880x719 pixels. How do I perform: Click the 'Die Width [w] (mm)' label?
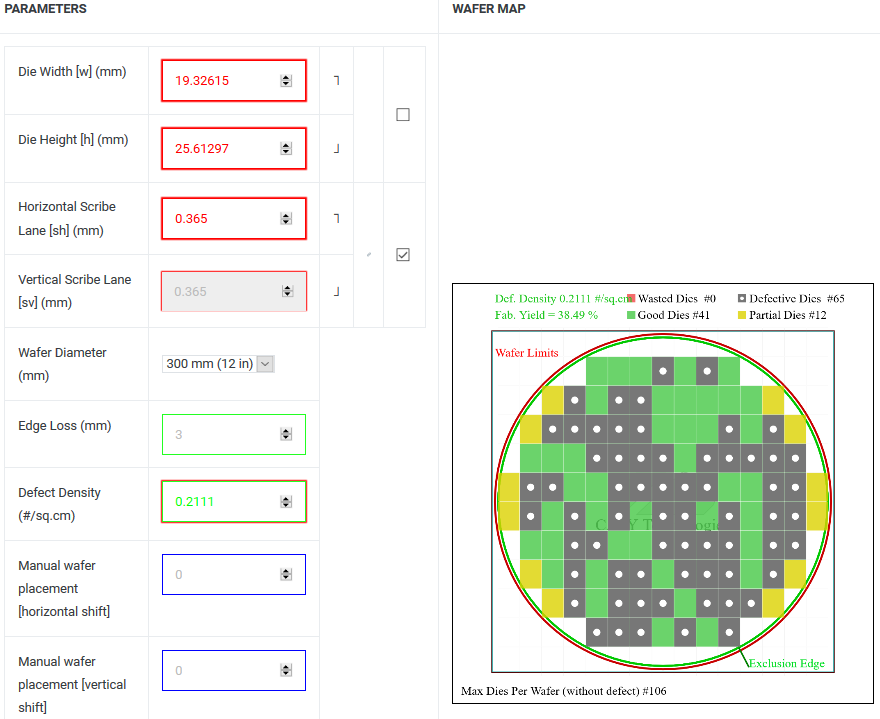click(72, 72)
